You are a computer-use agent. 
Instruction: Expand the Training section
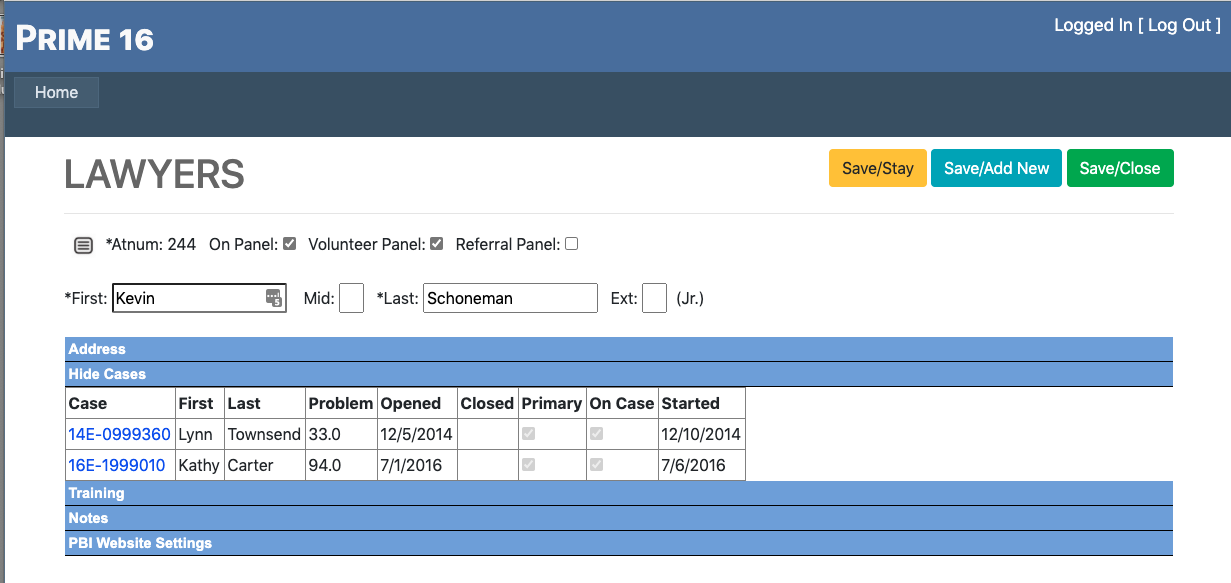[96, 493]
